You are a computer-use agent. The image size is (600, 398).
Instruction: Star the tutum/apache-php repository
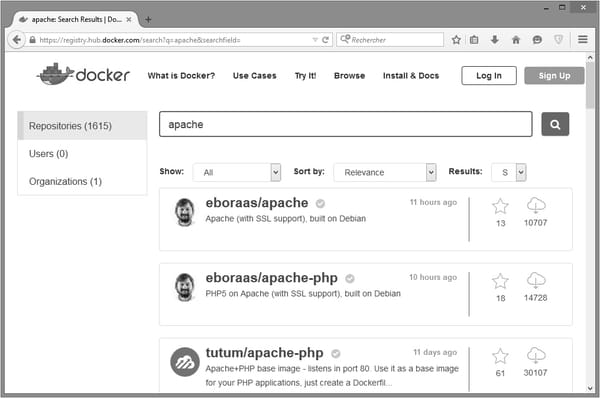tap(500, 356)
